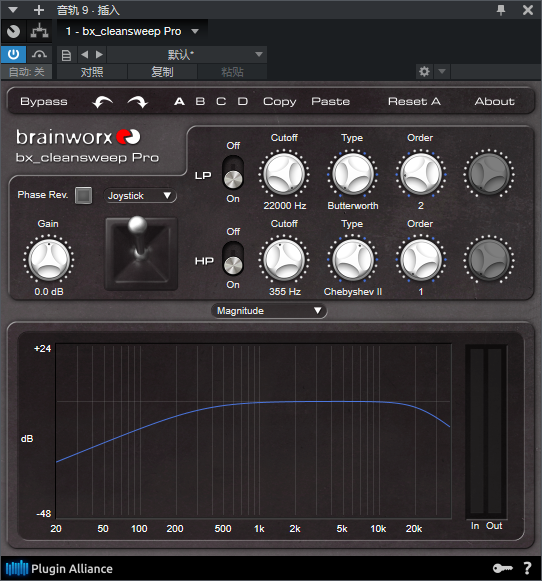Click the 22000 Hz cutoff value
Screen dimensions: 542x581
click(285, 206)
